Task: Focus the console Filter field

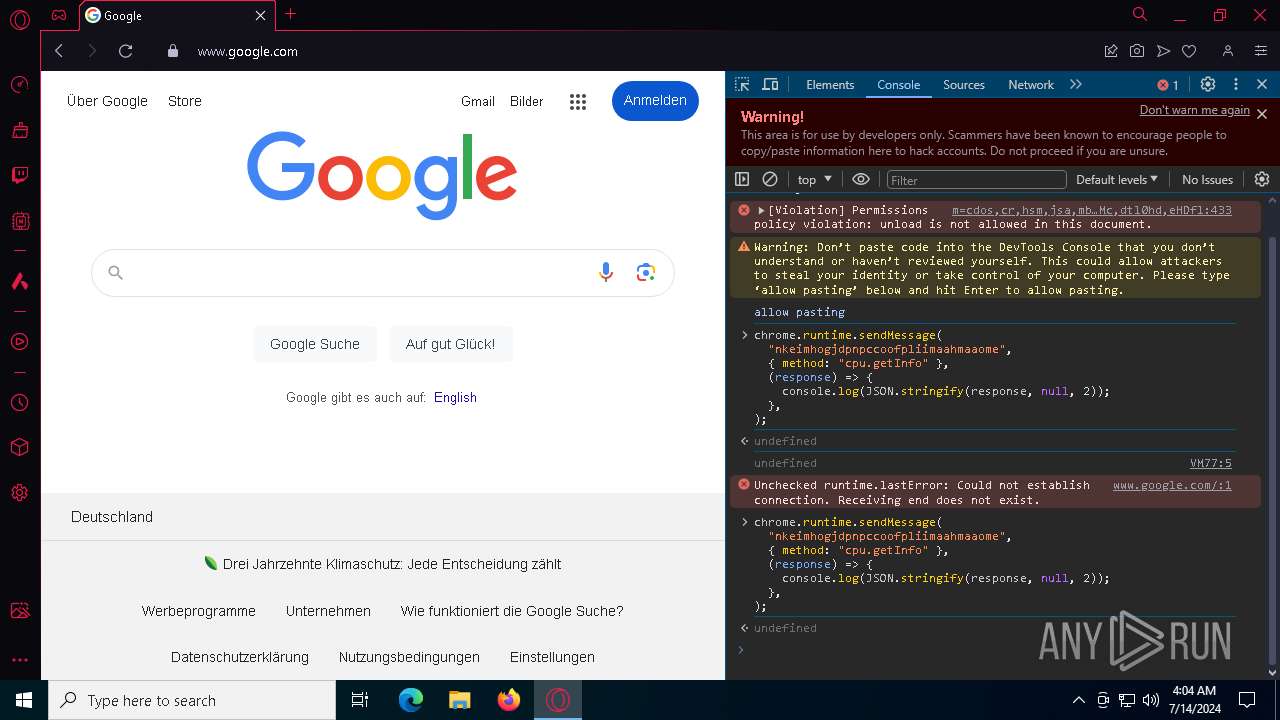Action: point(976,180)
